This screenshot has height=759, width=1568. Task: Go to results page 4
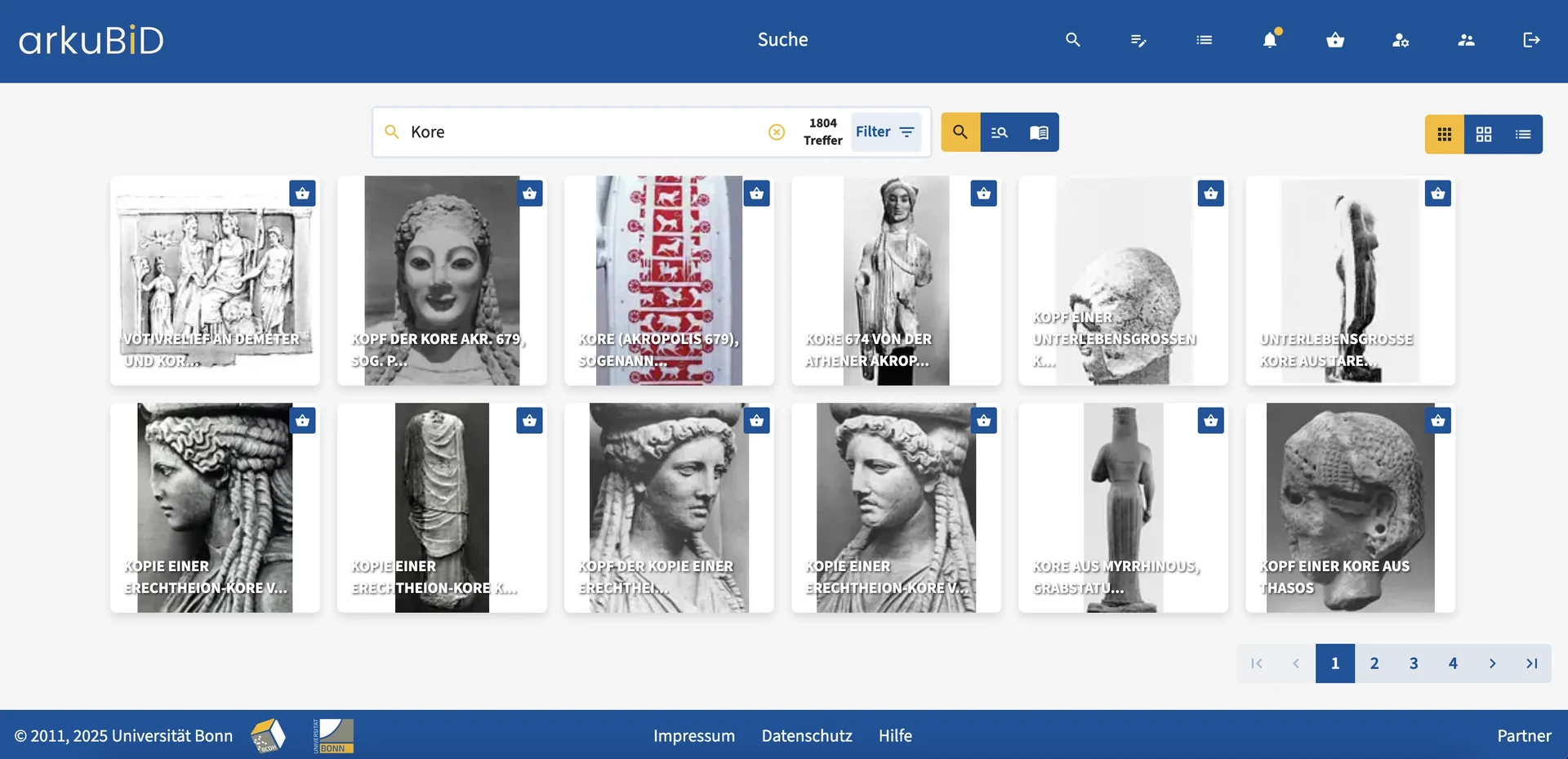coord(1453,663)
